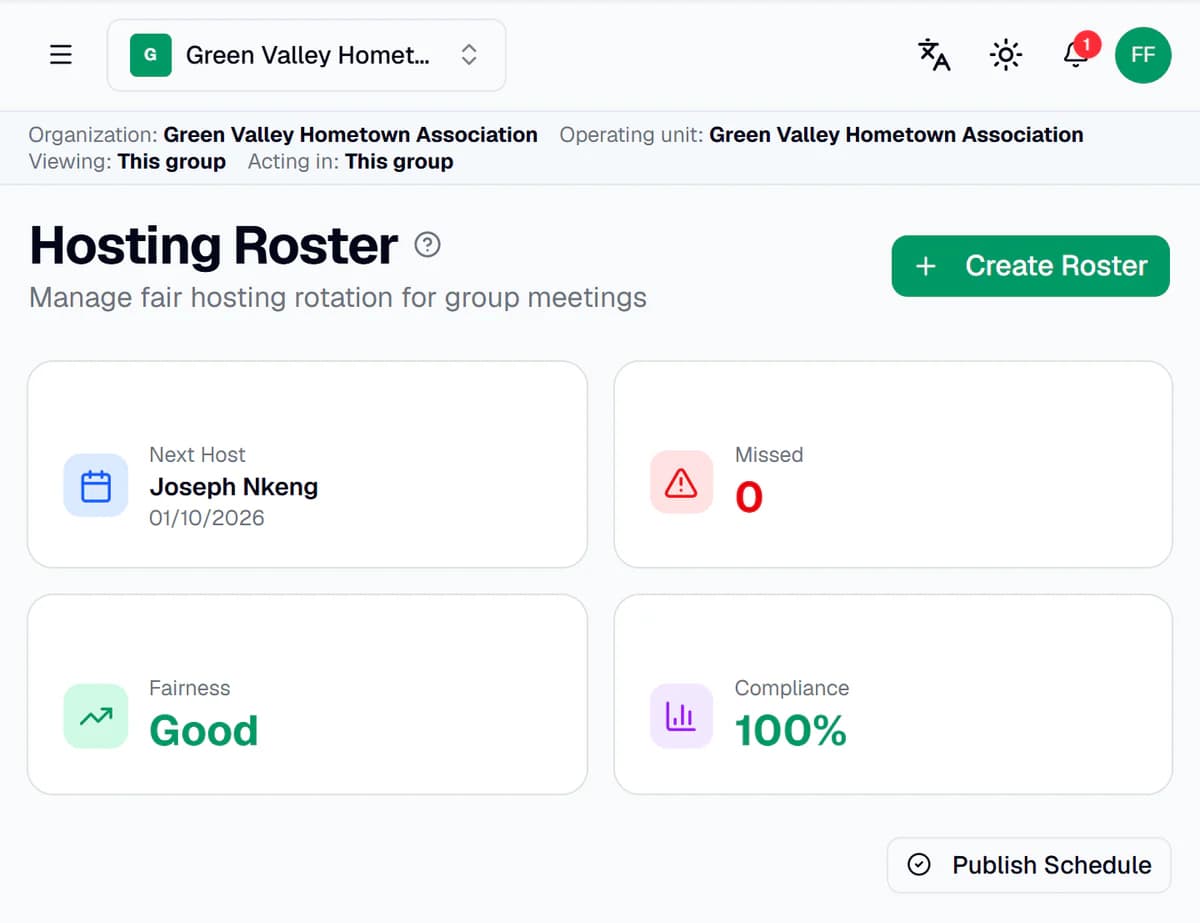Screen dimensions: 1200x923
Task: Click the red notification count badge
Action: (1087, 45)
